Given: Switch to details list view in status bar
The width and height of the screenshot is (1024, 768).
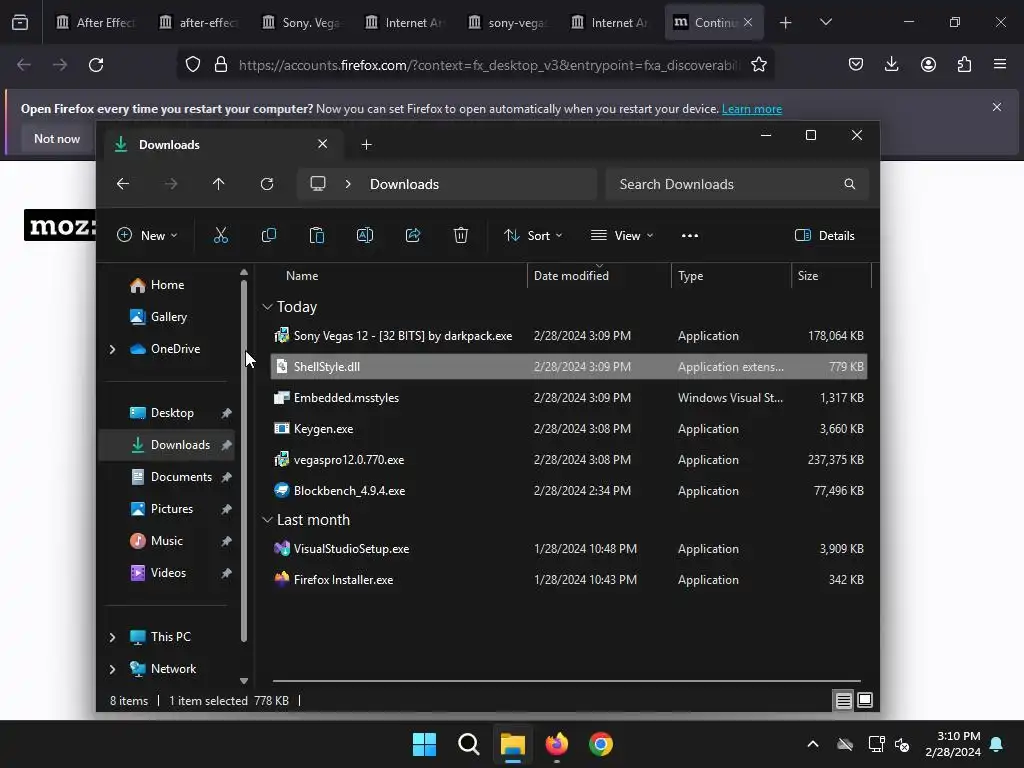Looking at the screenshot, I should (x=844, y=701).
